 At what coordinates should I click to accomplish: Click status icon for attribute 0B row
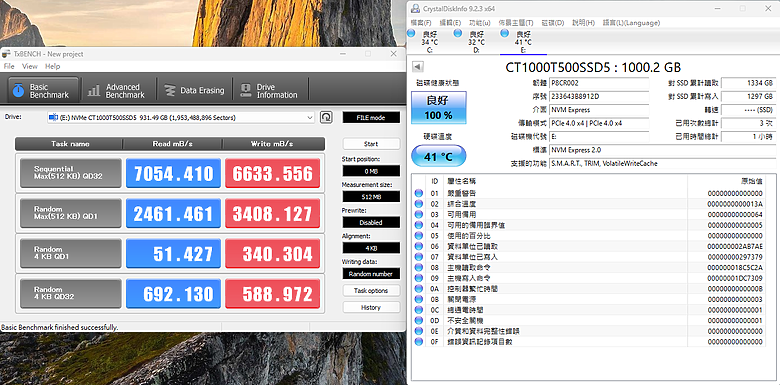pos(418,299)
